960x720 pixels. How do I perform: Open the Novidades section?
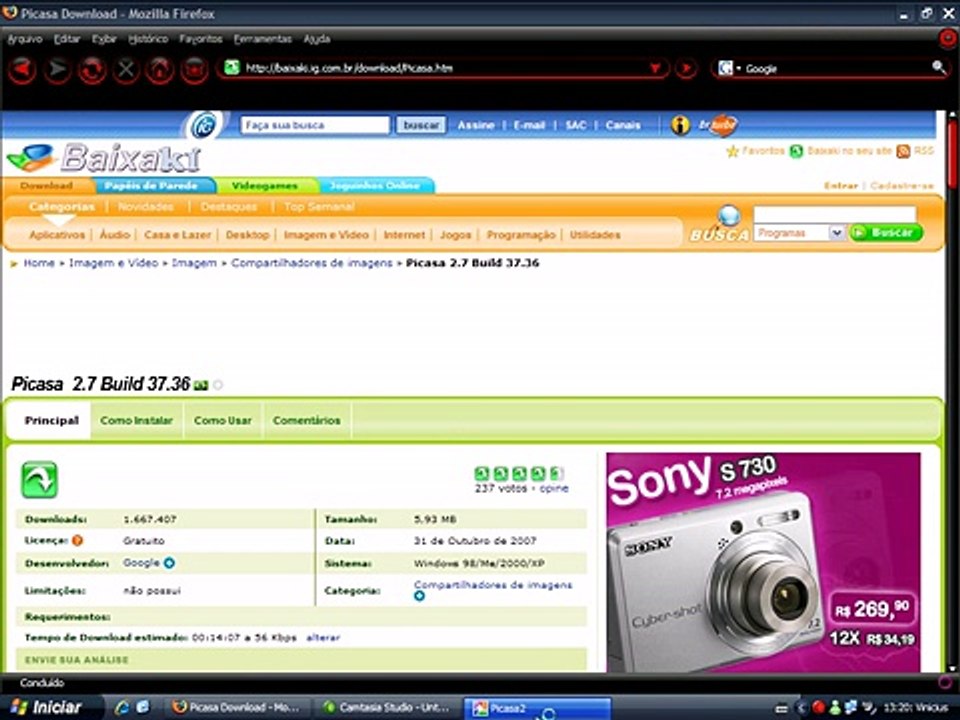pyautogui.click(x=146, y=207)
